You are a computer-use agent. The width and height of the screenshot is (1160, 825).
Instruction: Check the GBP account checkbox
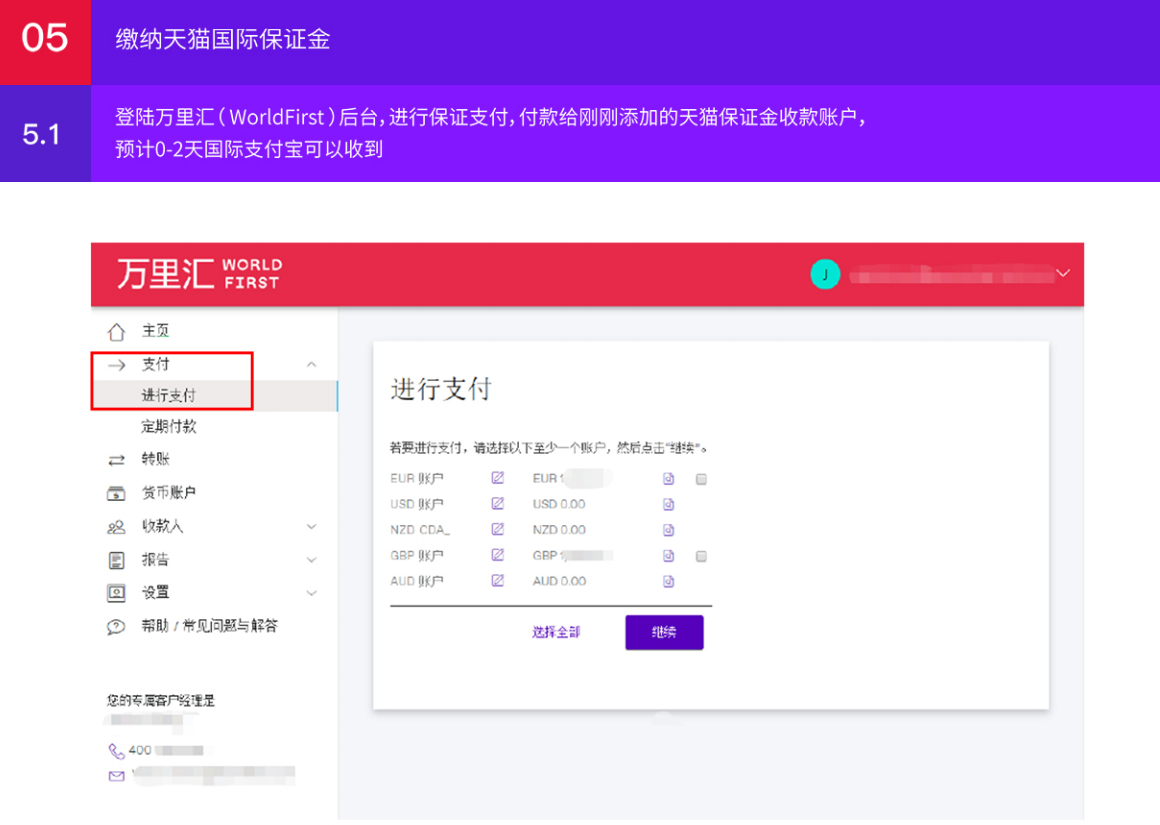click(701, 556)
